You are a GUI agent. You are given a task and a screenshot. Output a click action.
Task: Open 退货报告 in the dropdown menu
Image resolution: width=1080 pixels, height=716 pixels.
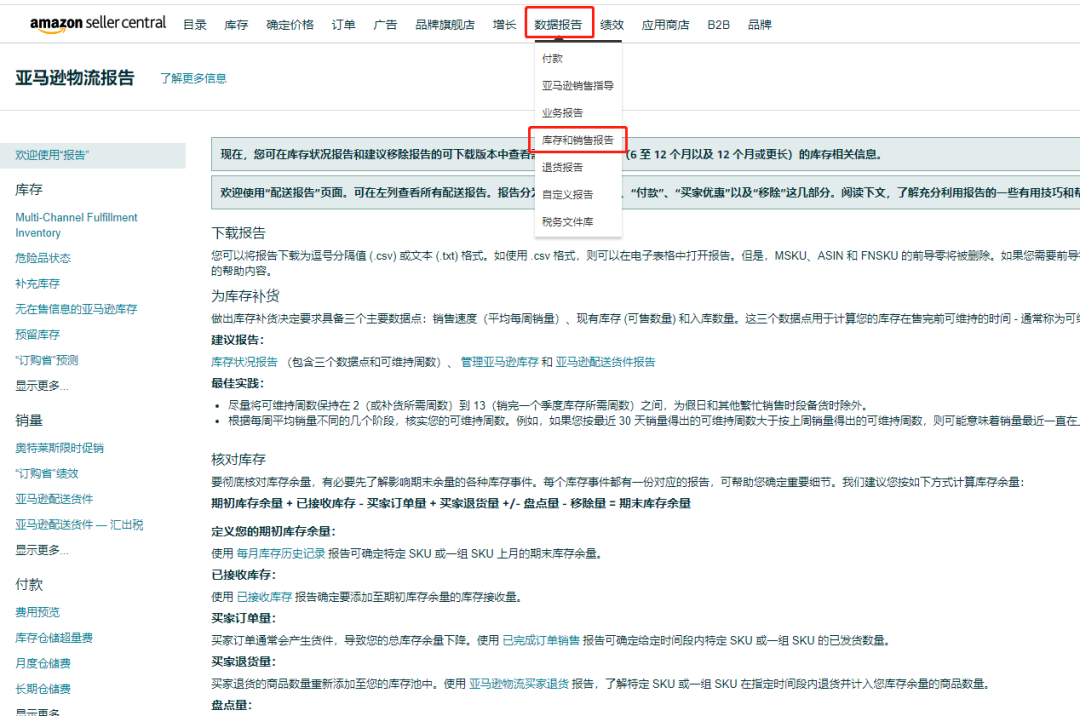tap(562, 167)
